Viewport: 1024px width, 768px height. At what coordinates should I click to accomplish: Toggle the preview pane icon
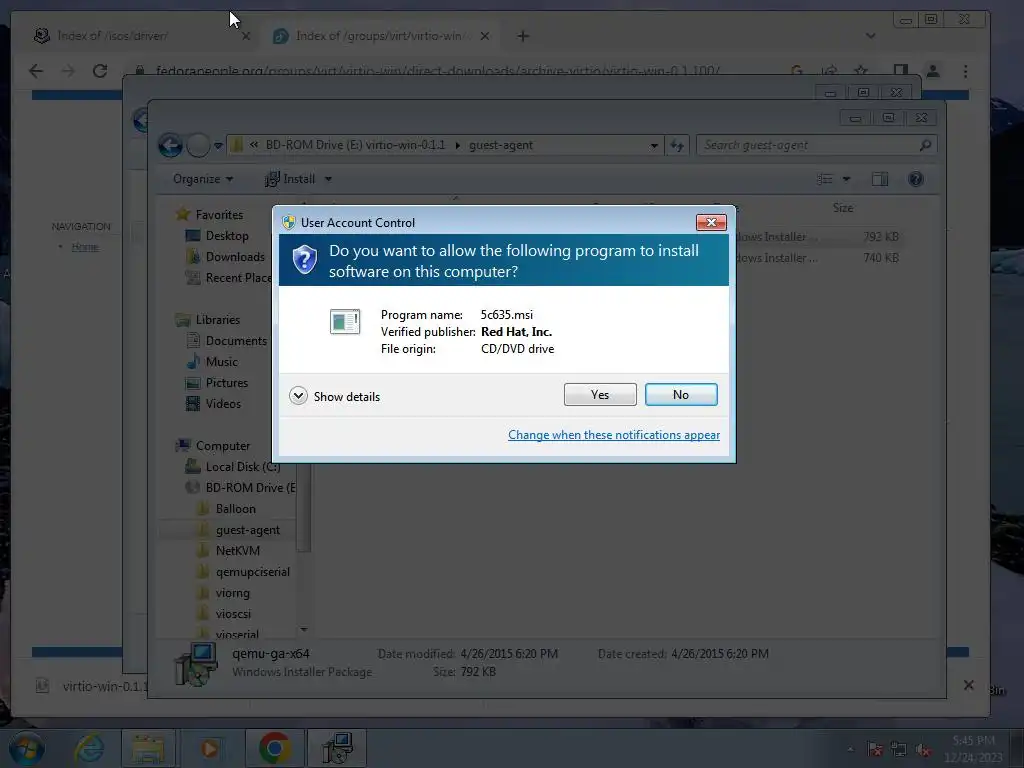pyautogui.click(x=880, y=179)
